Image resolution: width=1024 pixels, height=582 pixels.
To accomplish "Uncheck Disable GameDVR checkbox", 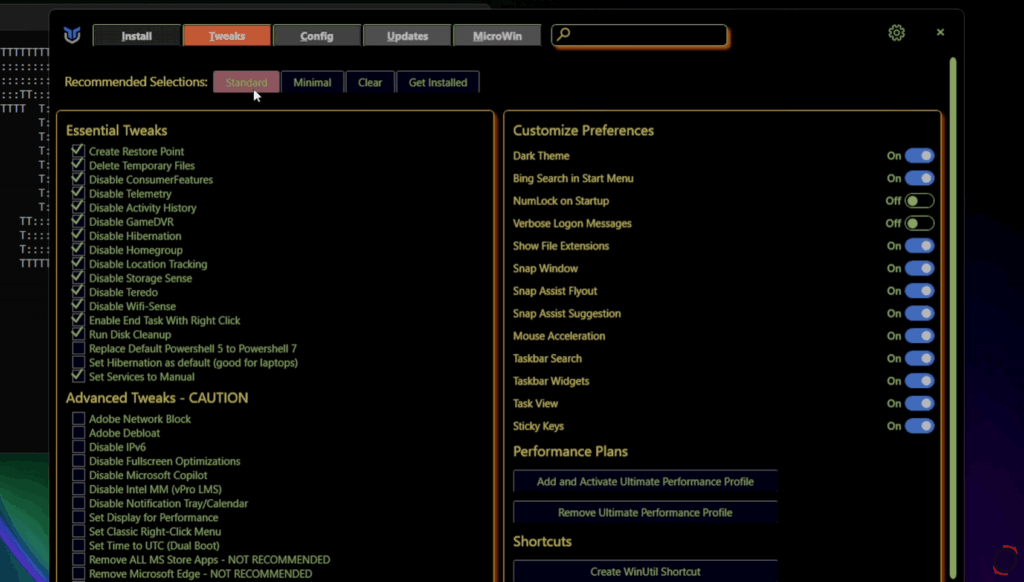I will 78,221.
